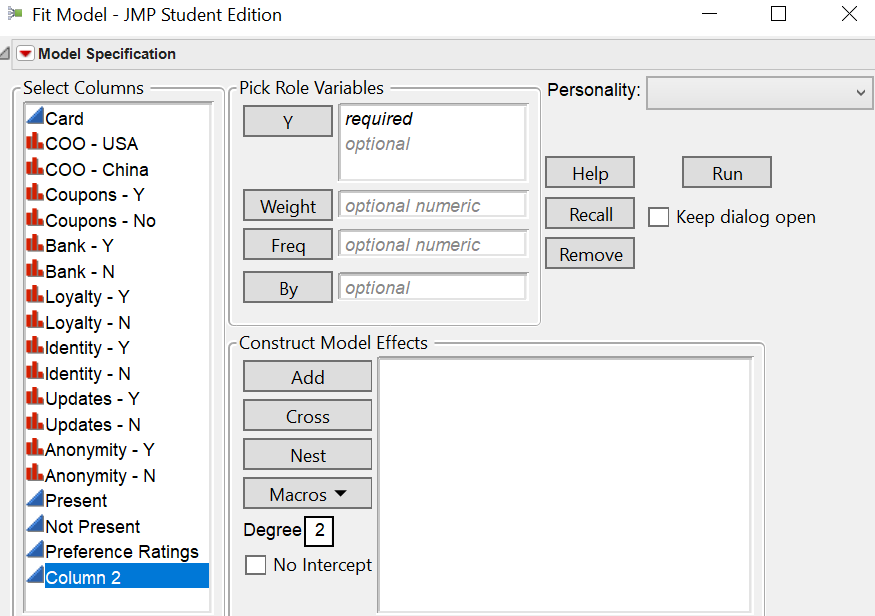The image size is (875, 616).
Task: Click the Cross effects button
Action: (308, 416)
